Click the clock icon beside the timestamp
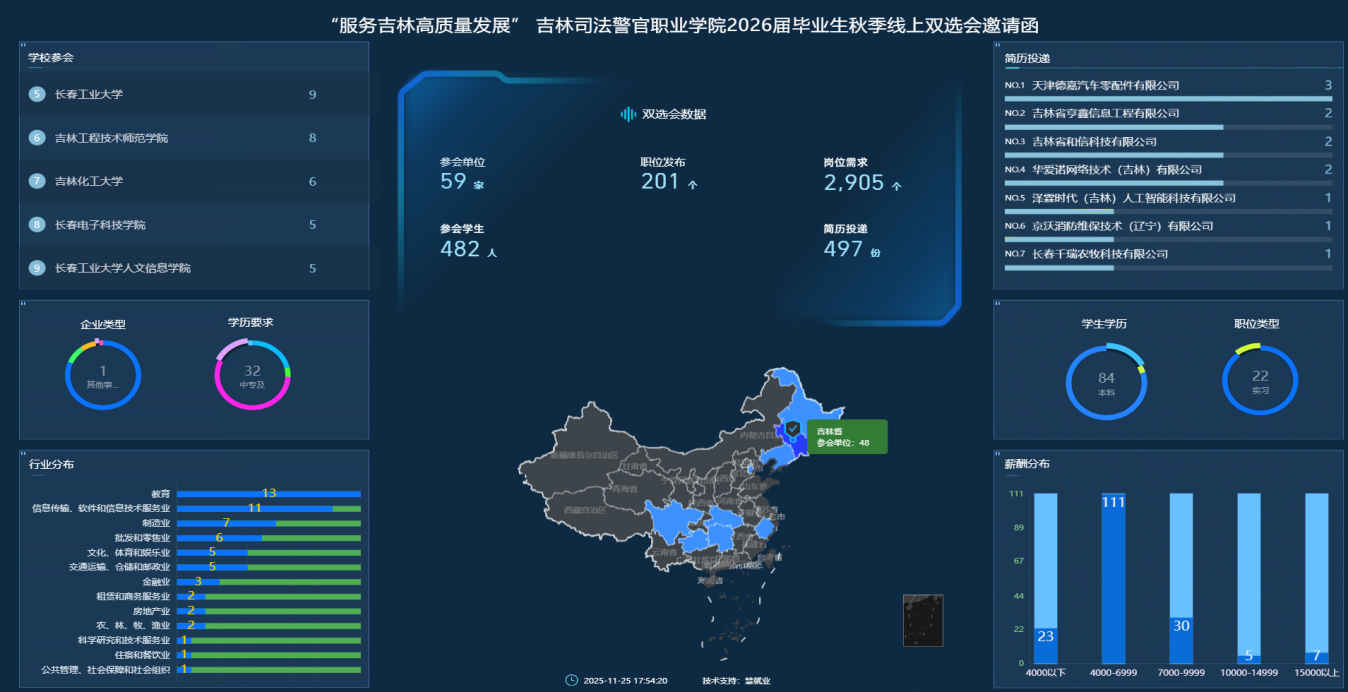Screen dimensions: 1348x692 coord(571,680)
